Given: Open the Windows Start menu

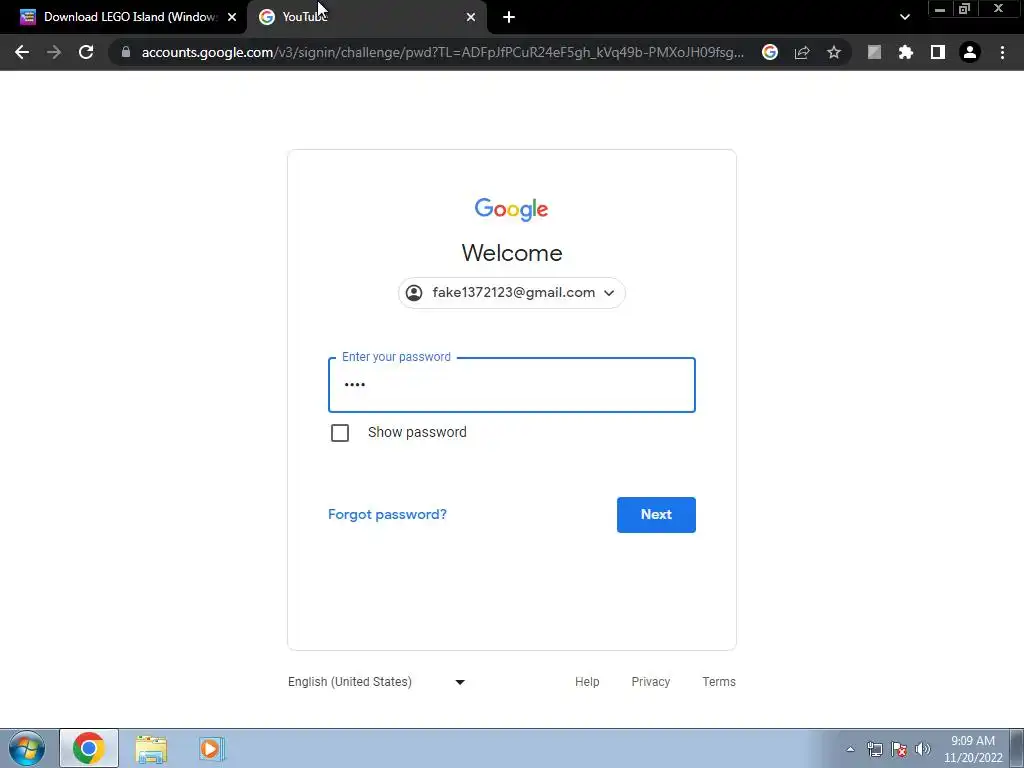Looking at the screenshot, I should 27,748.
